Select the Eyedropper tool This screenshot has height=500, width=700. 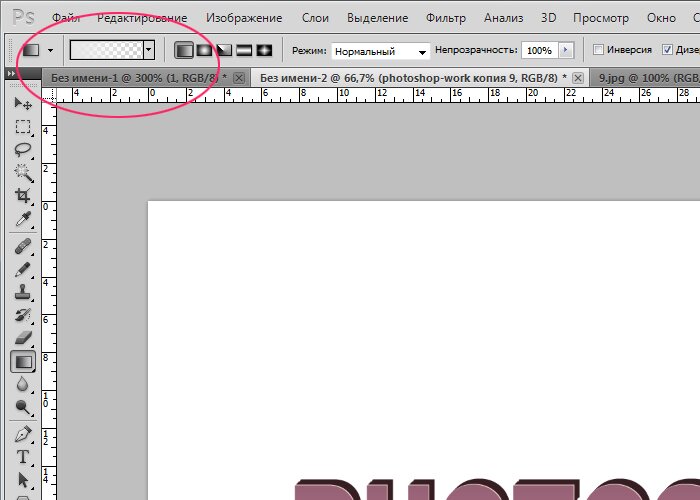tap(23, 219)
